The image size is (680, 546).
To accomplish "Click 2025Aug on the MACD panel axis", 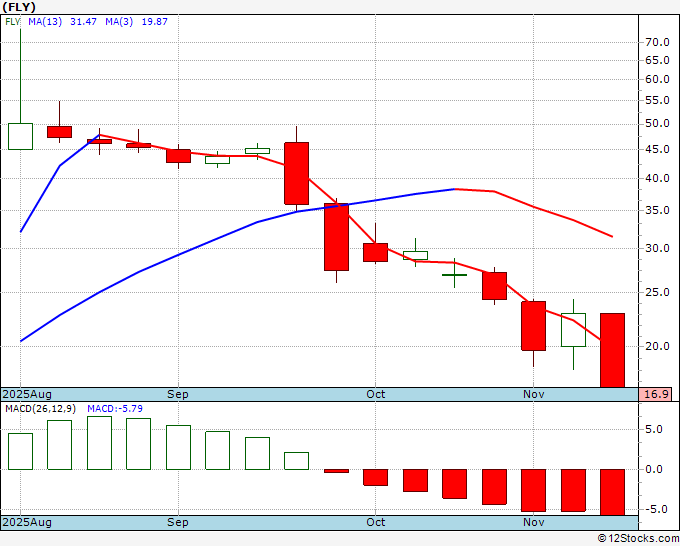I will point(27,522).
